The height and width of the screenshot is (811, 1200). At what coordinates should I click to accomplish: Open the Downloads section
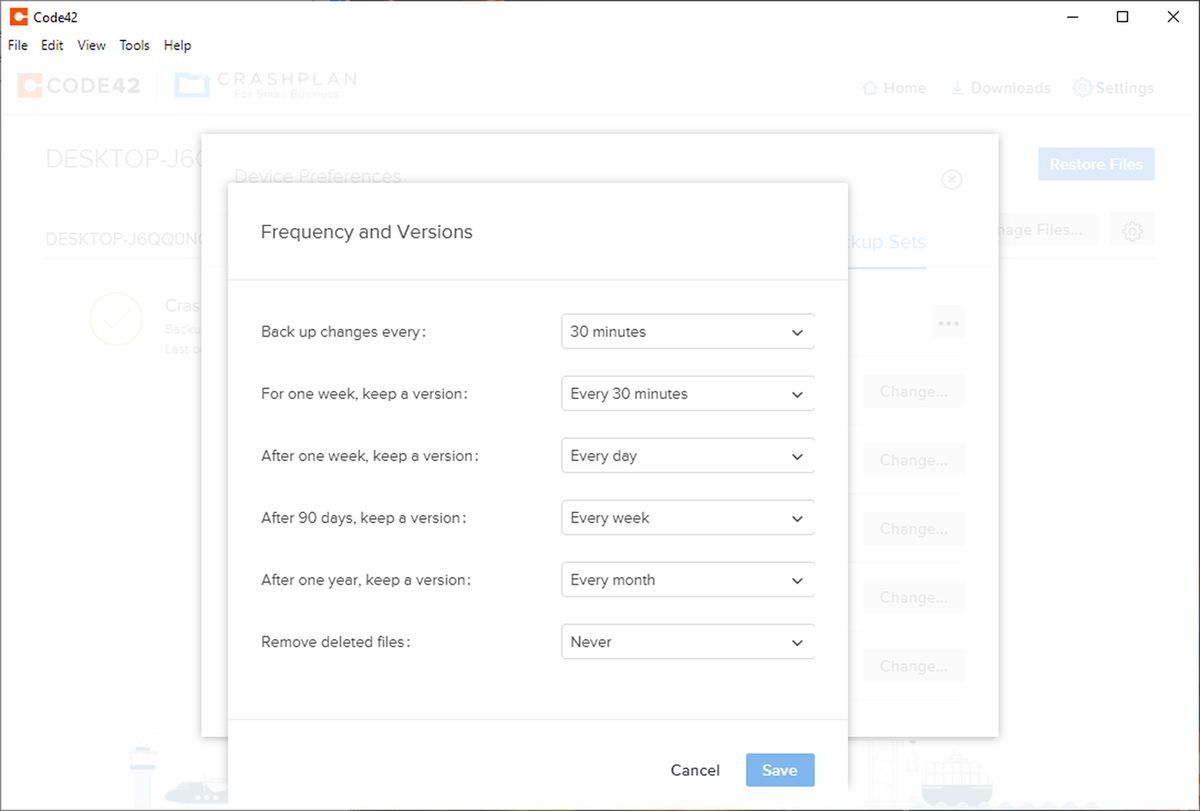click(x=1000, y=88)
